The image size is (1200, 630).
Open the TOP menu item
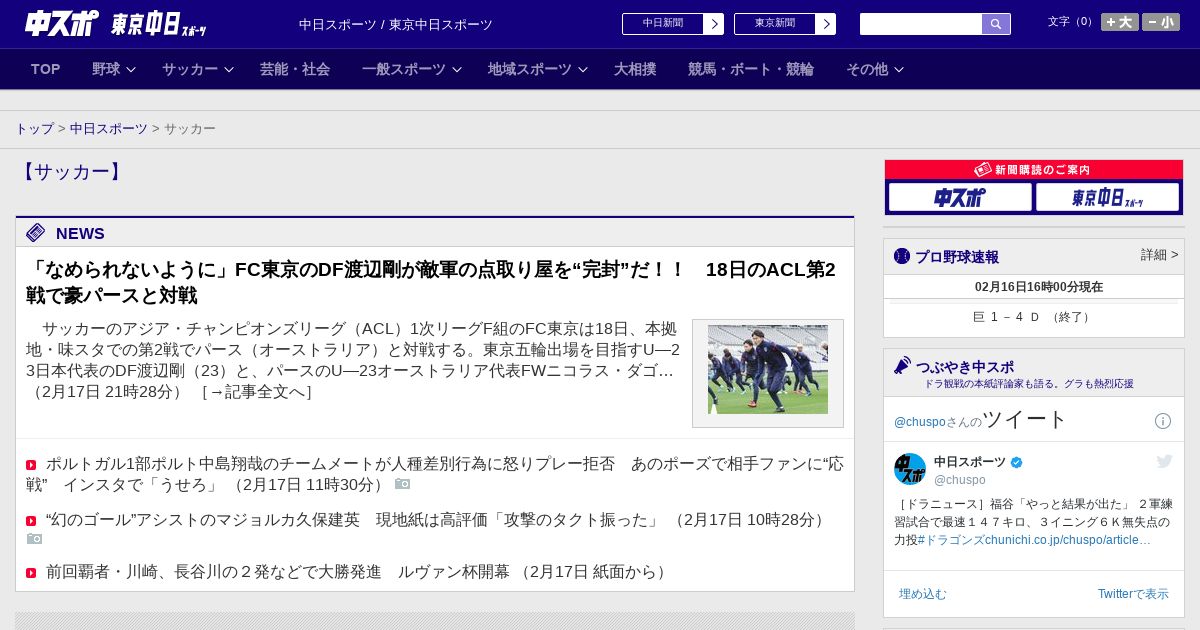[x=46, y=69]
